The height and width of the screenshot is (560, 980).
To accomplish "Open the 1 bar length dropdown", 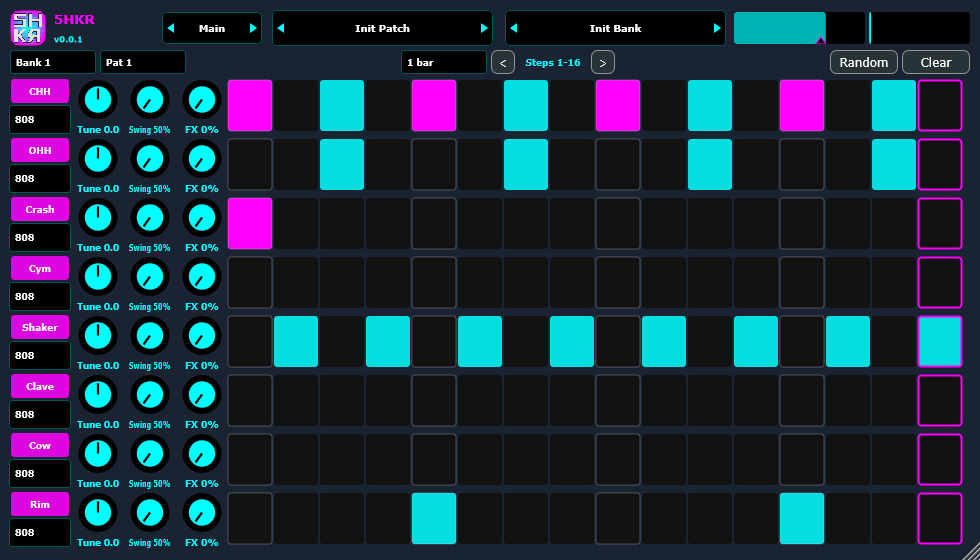I will (444, 62).
